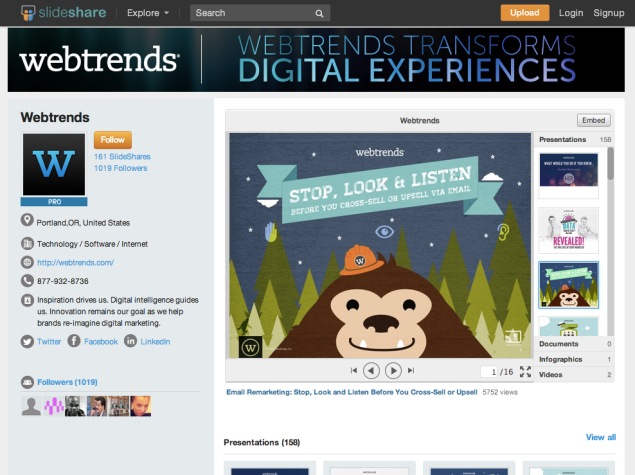
Task: Click the location pin icon
Action: coord(27,220)
